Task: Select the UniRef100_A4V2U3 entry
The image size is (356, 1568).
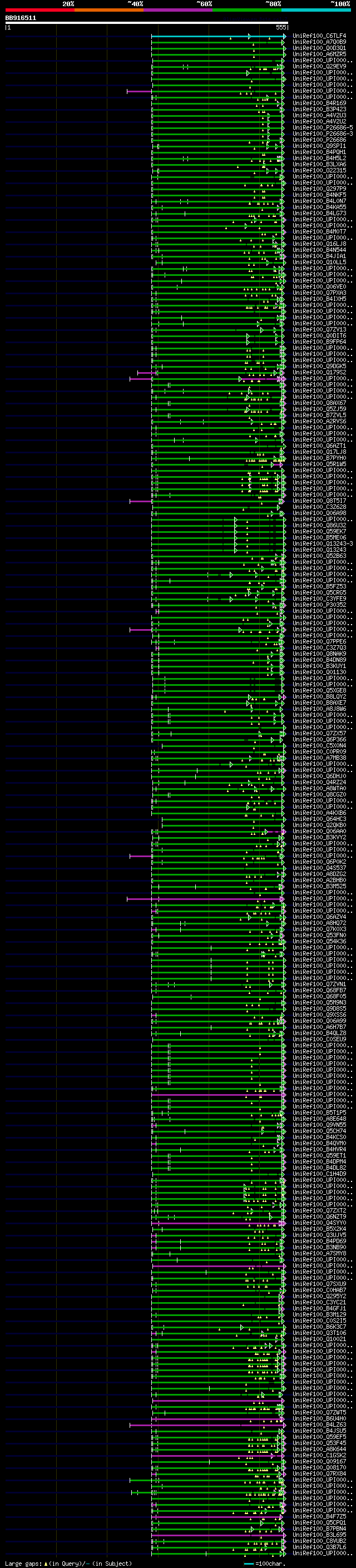Action: pos(319,116)
